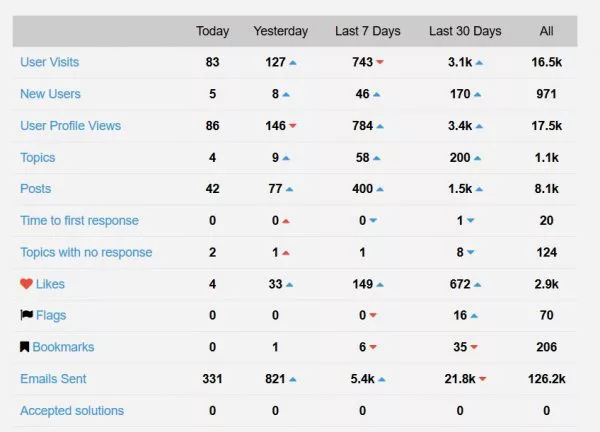Click the Last 7 Days column header
This screenshot has width=600, height=432.
pyautogui.click(x=368, y=31)
